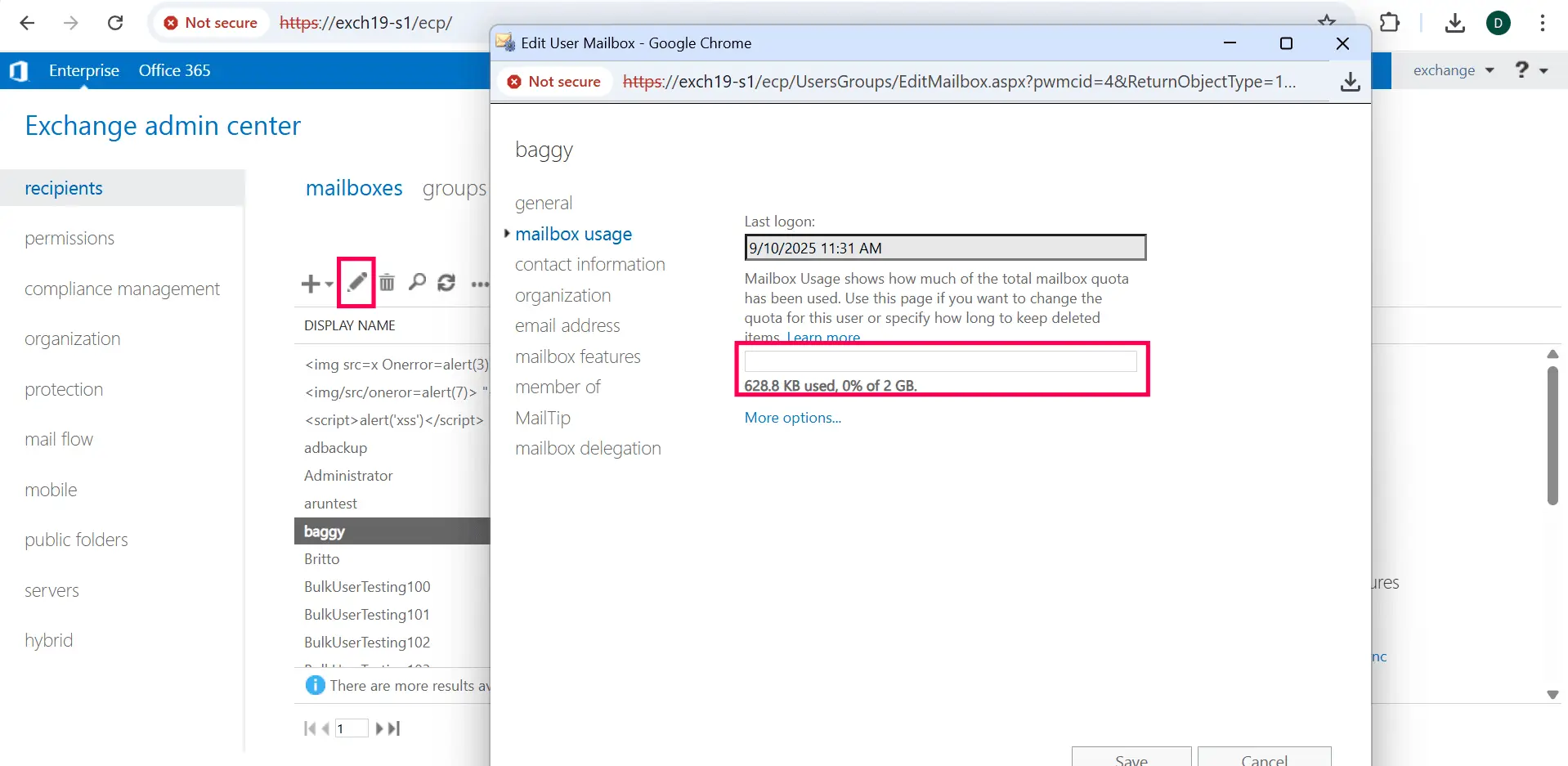The image size is (1568, 766).
Task: Open the member of section
Action: click(558, 387)
